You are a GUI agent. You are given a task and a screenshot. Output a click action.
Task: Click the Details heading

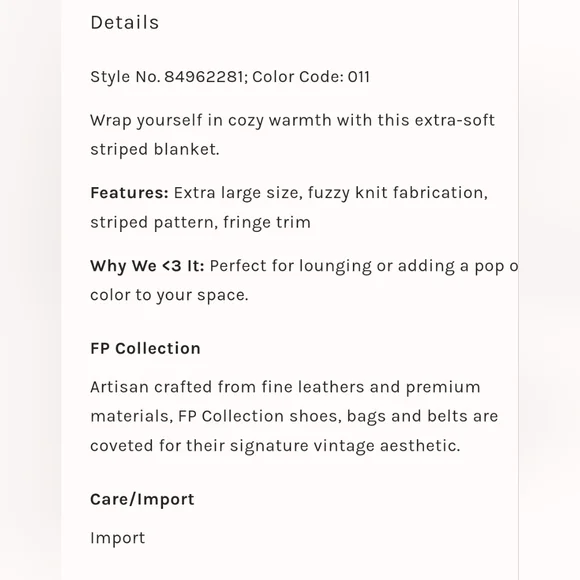point(125,23)
